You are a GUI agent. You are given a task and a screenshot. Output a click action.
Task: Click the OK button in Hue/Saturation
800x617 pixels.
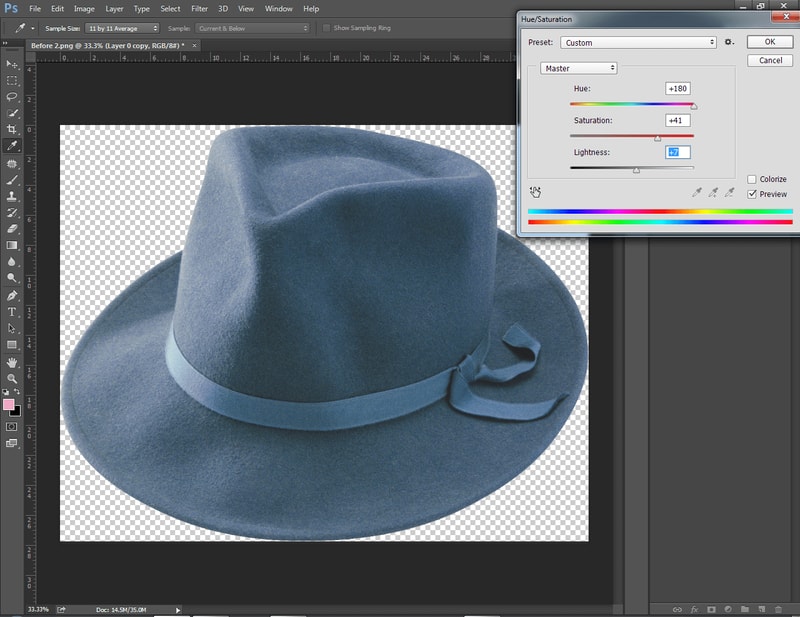[769, 42]
